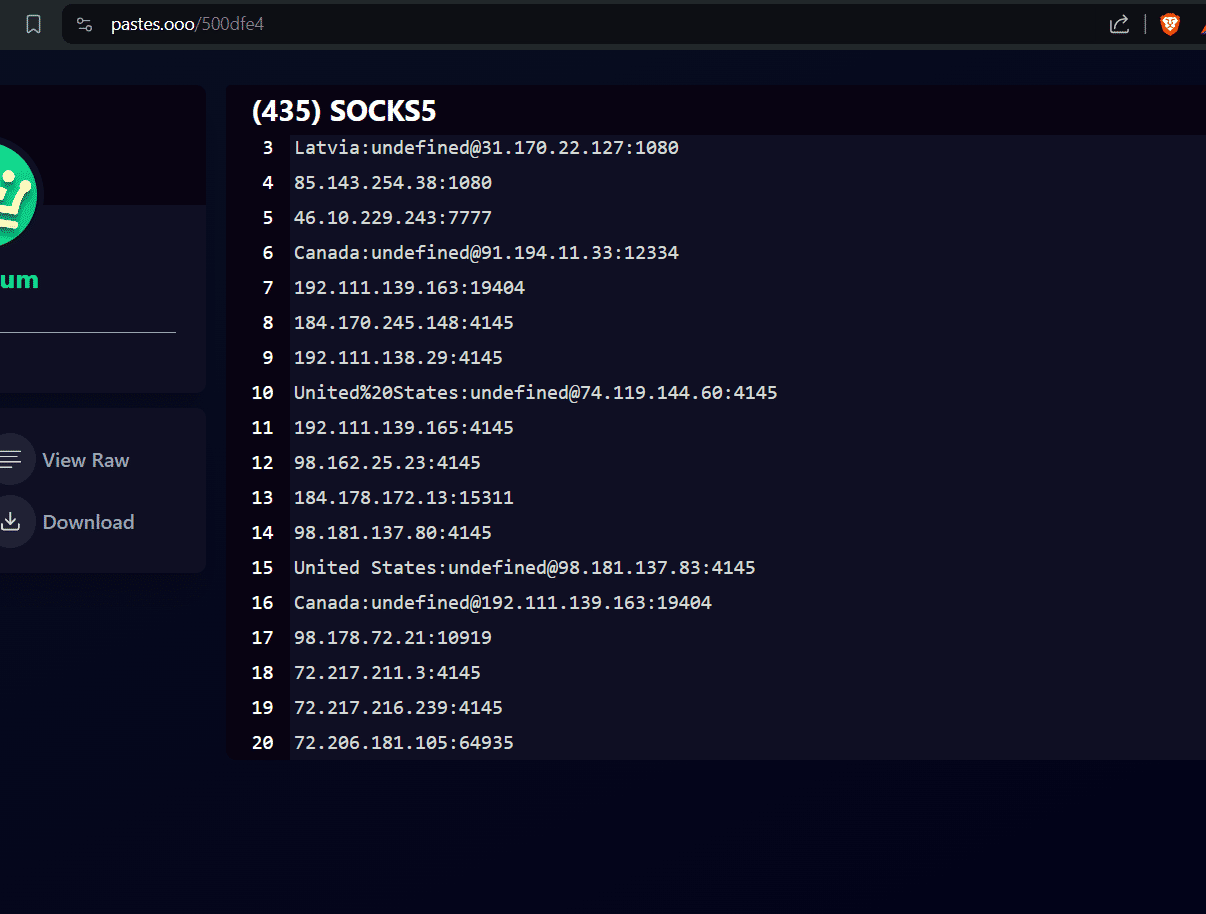The height and width of the screenshot is (914, 1206).
Task: Click line number 20 in the gutter
Action: (262, 743)
